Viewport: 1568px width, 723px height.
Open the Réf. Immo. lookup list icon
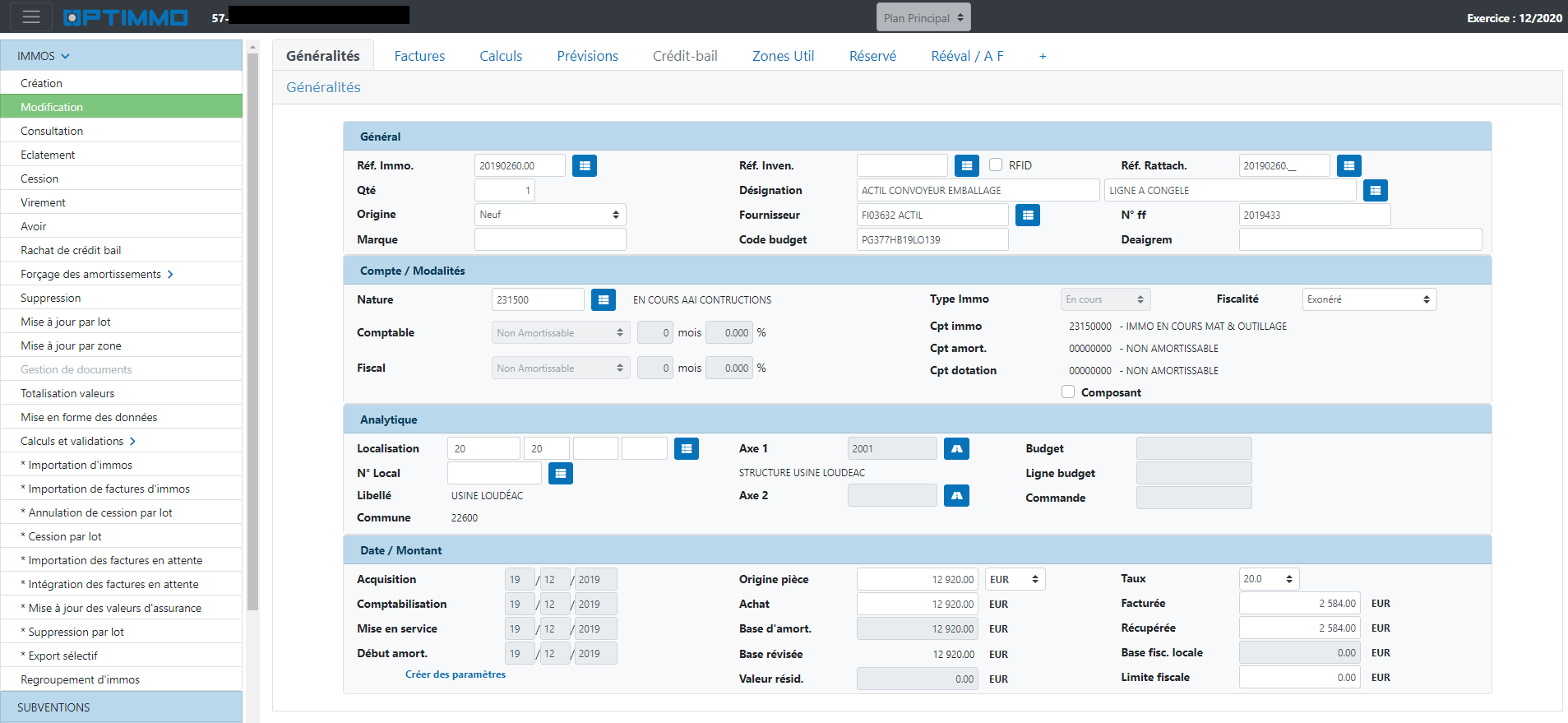[x=585, y=165]
